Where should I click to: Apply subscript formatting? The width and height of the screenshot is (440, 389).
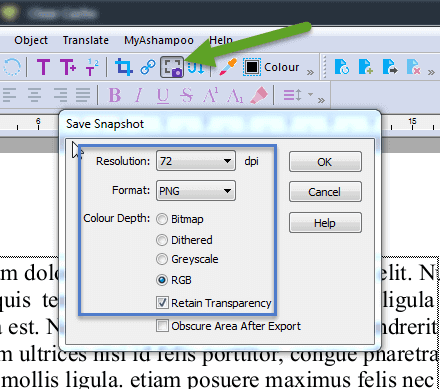pyautogui.click(x=235, y=96)
